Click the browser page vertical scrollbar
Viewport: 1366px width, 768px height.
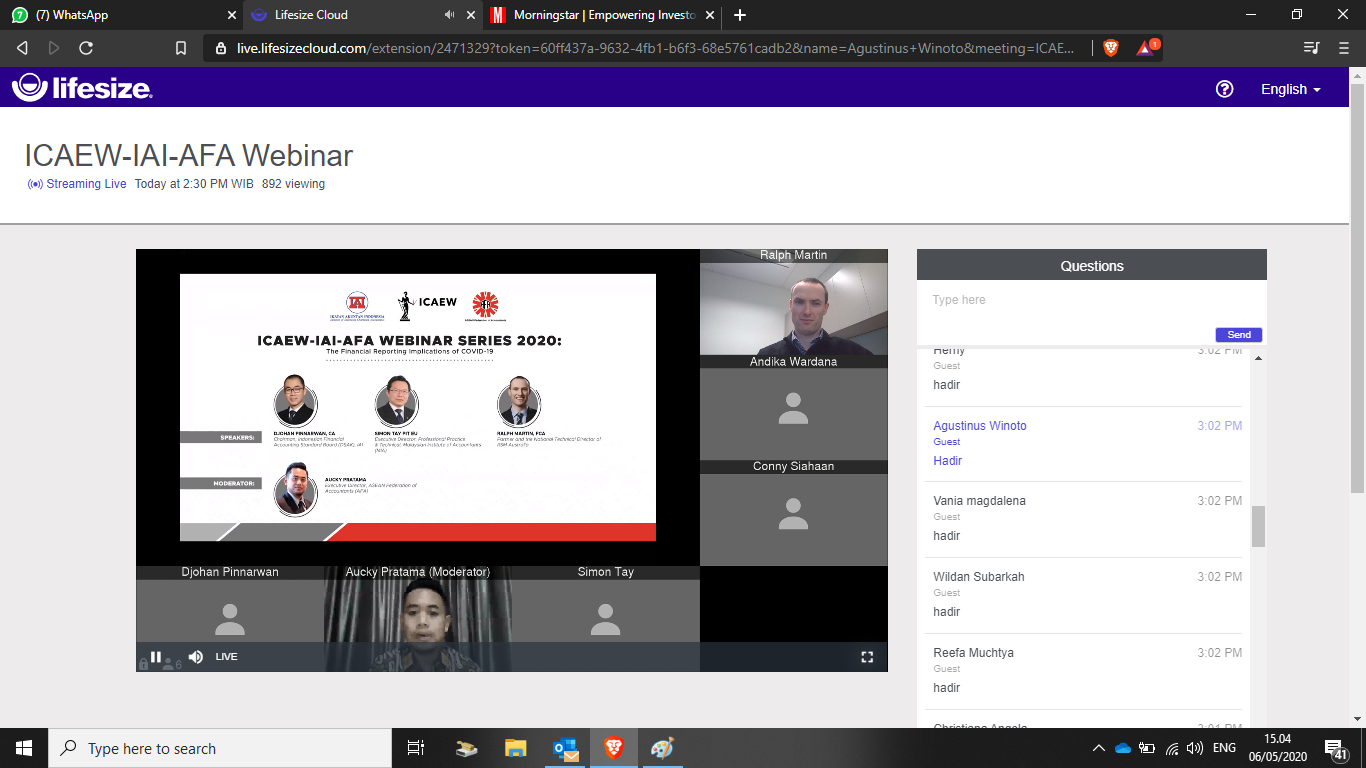coord(1357,290)
